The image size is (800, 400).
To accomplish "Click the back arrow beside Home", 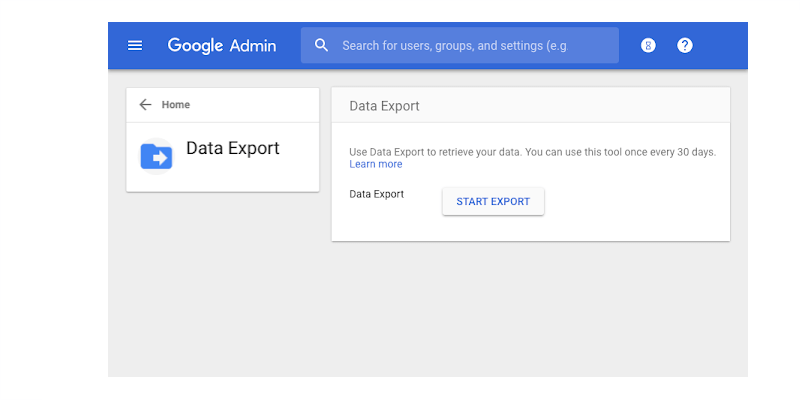I will coord(146,104).
